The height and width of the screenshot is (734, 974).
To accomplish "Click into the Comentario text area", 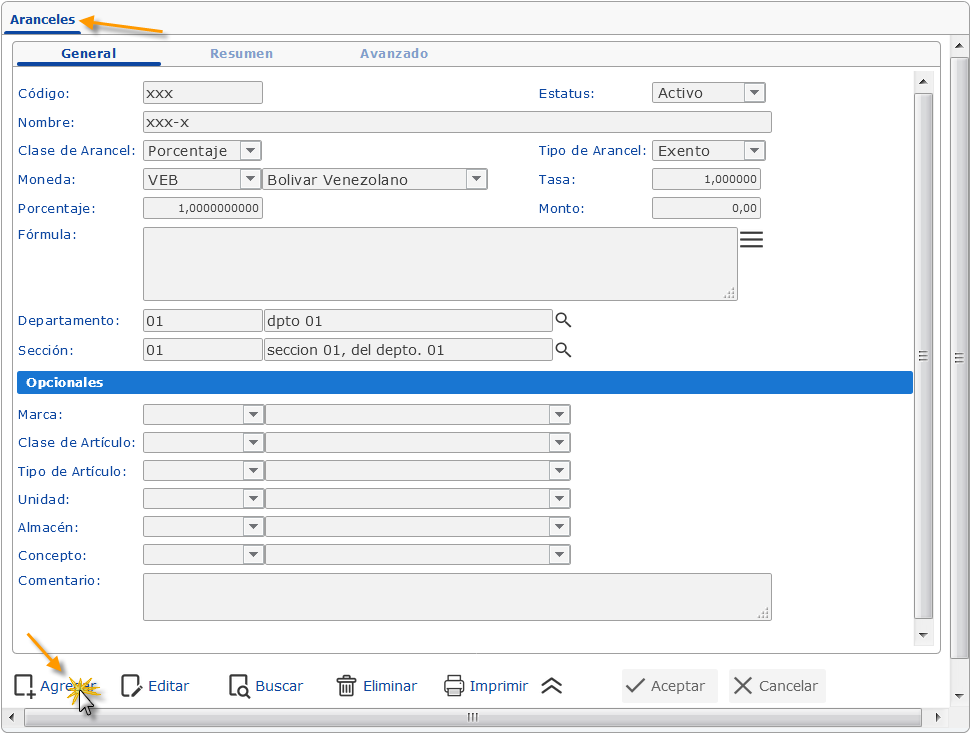I will (x=457, y=597).
